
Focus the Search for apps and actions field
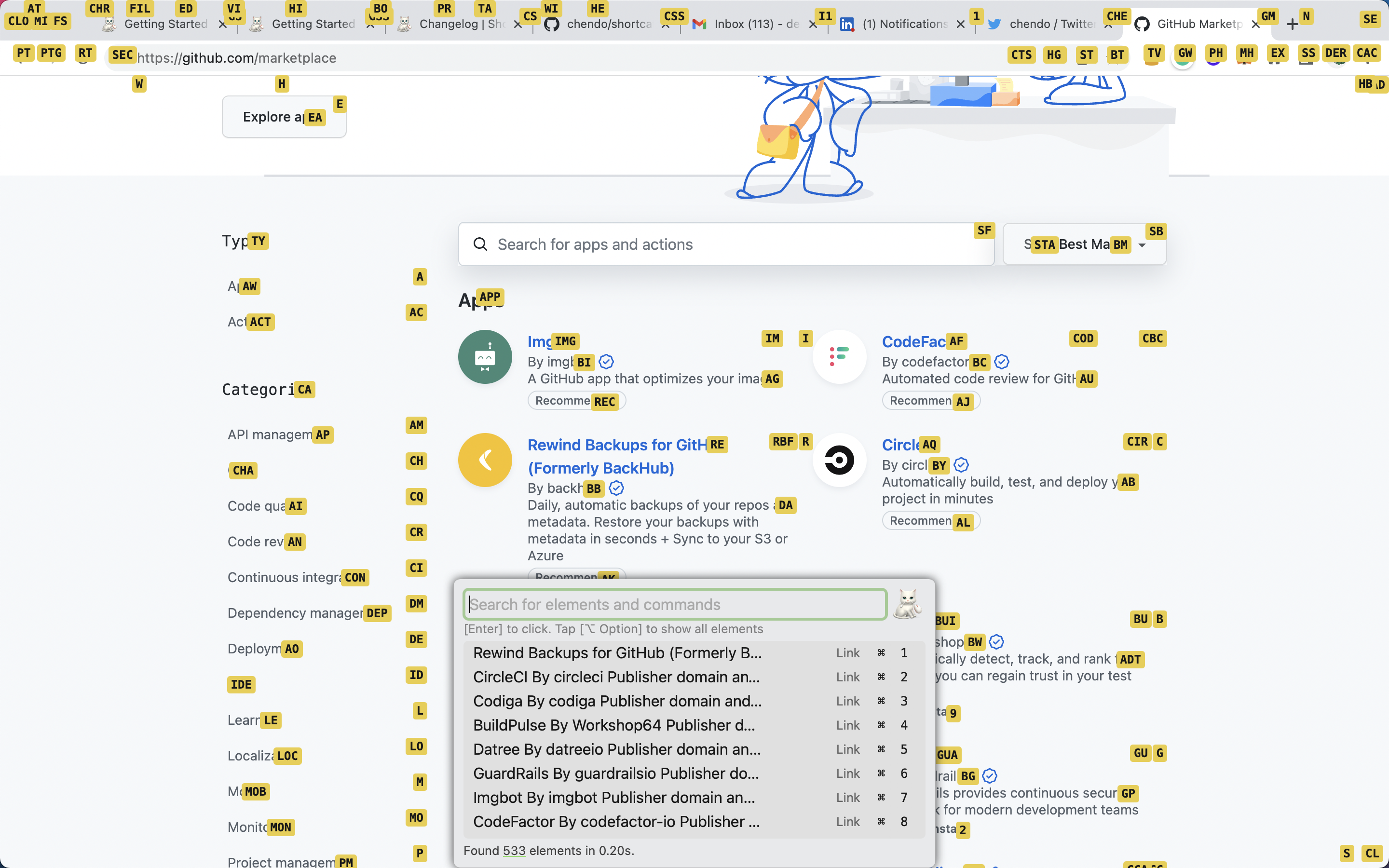[726, 244]
